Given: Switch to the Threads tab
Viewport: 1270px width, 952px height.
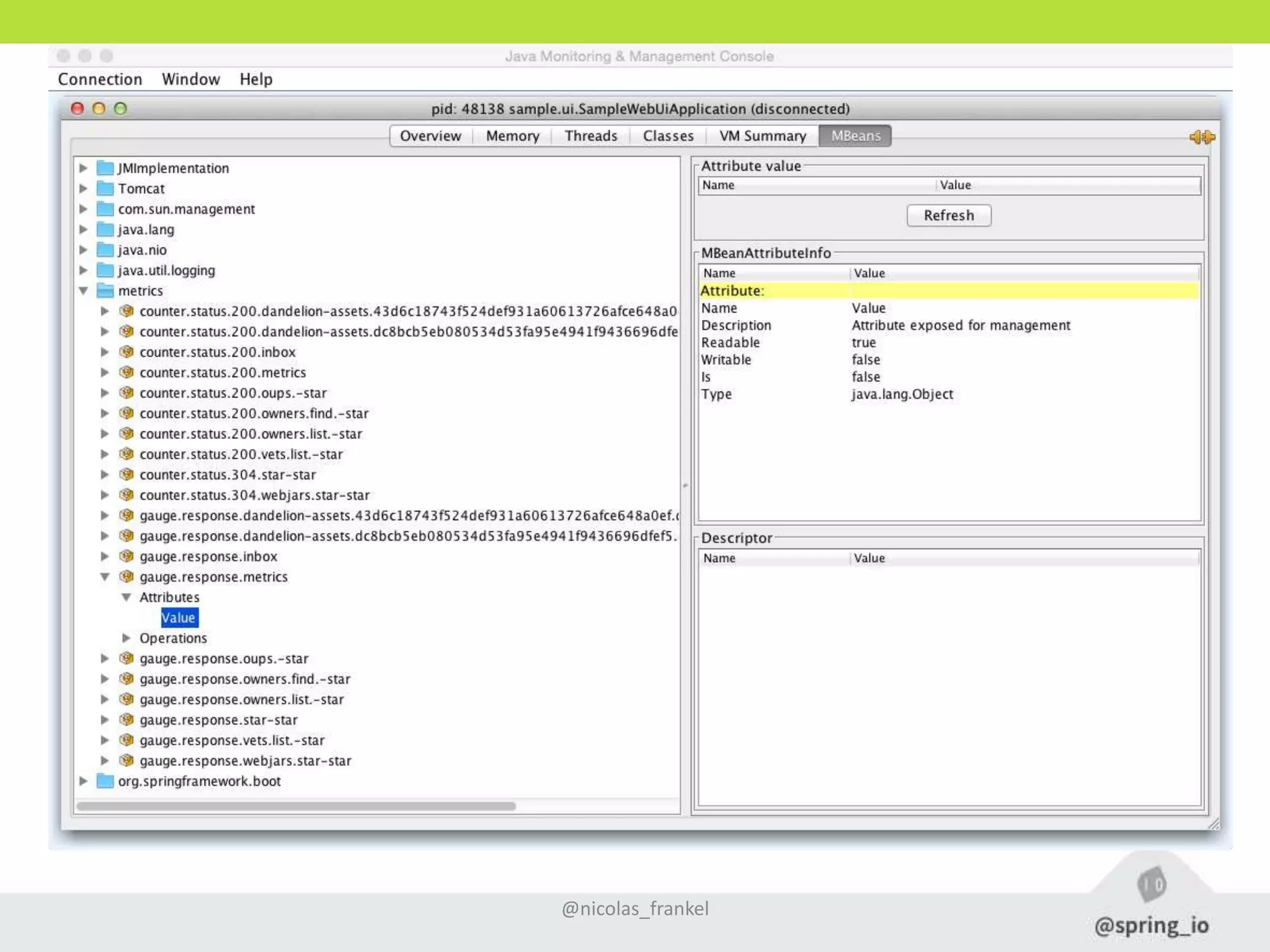Looking at the screenshot, I should [x=590, y=136].
